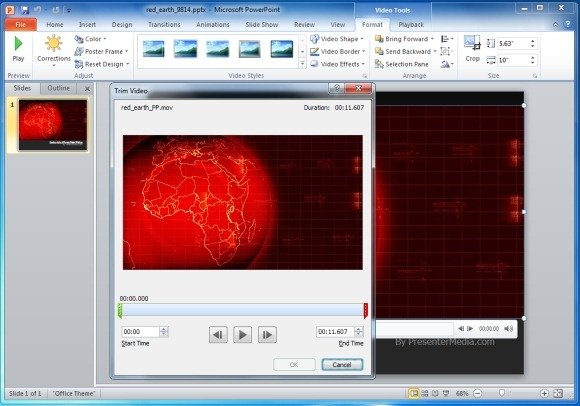Open the Corrections sun icon
The width and height of the screenshot is (580, 406).
point(54,43)
